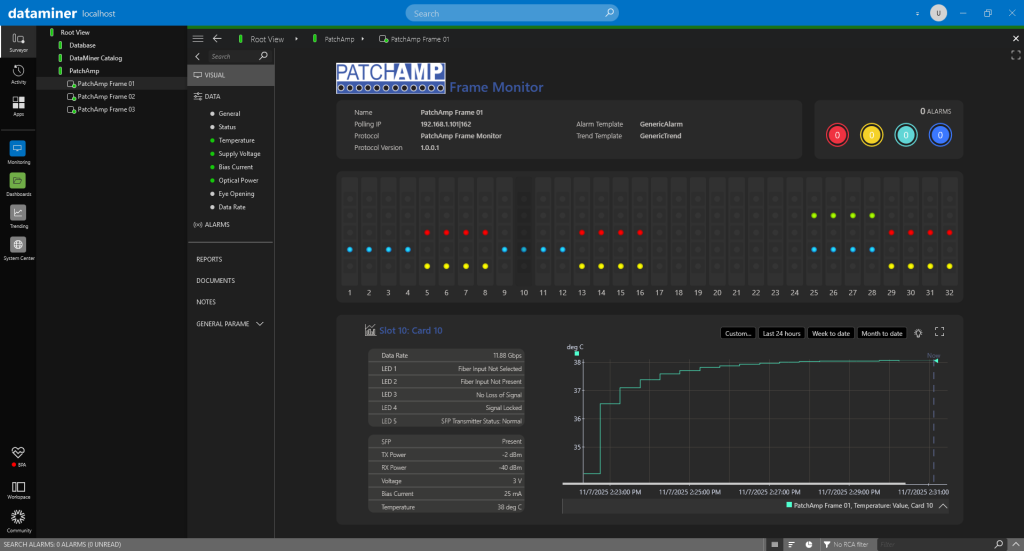This screenshot has width=1024, height=551.
Task: Launch the Dashboards app
Action: [18, 182]
